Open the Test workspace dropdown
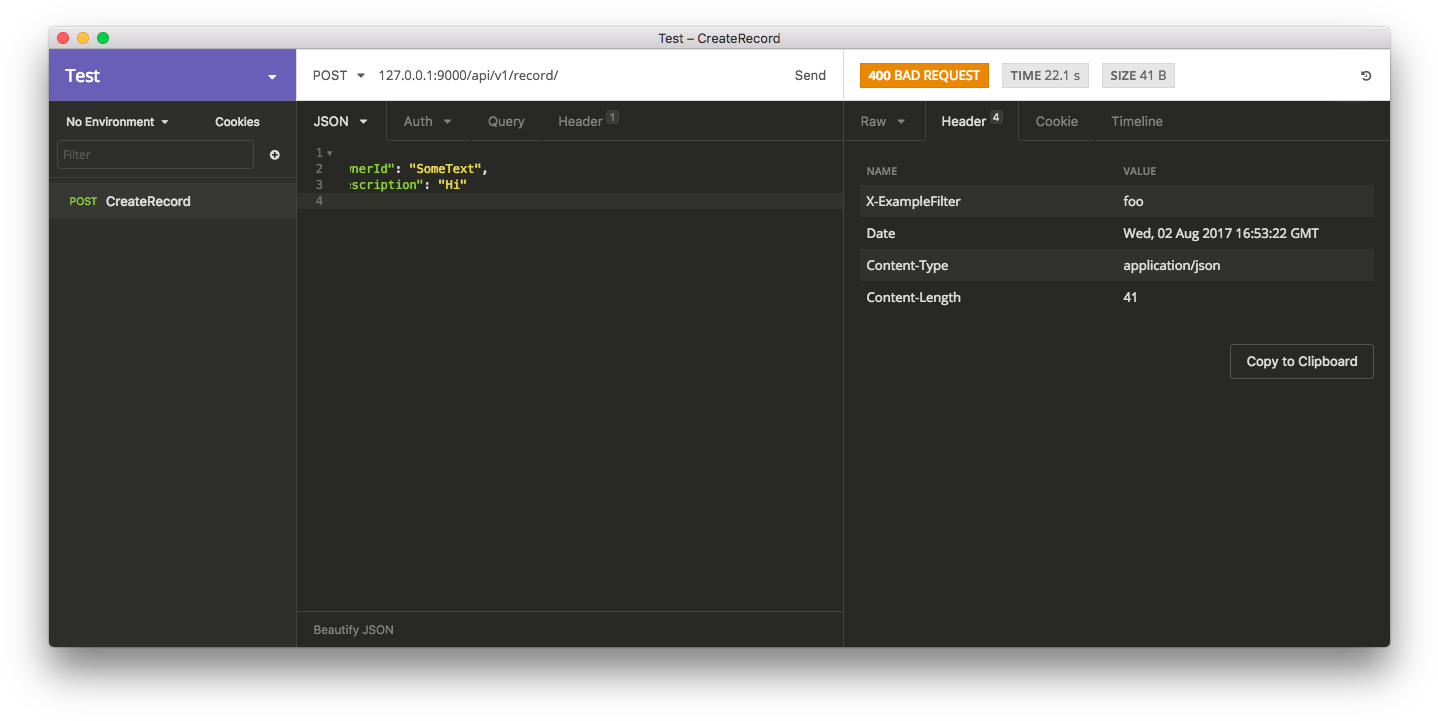This screenshot has height=721, width=1438. pyautogui.click(x=271, y=77)
